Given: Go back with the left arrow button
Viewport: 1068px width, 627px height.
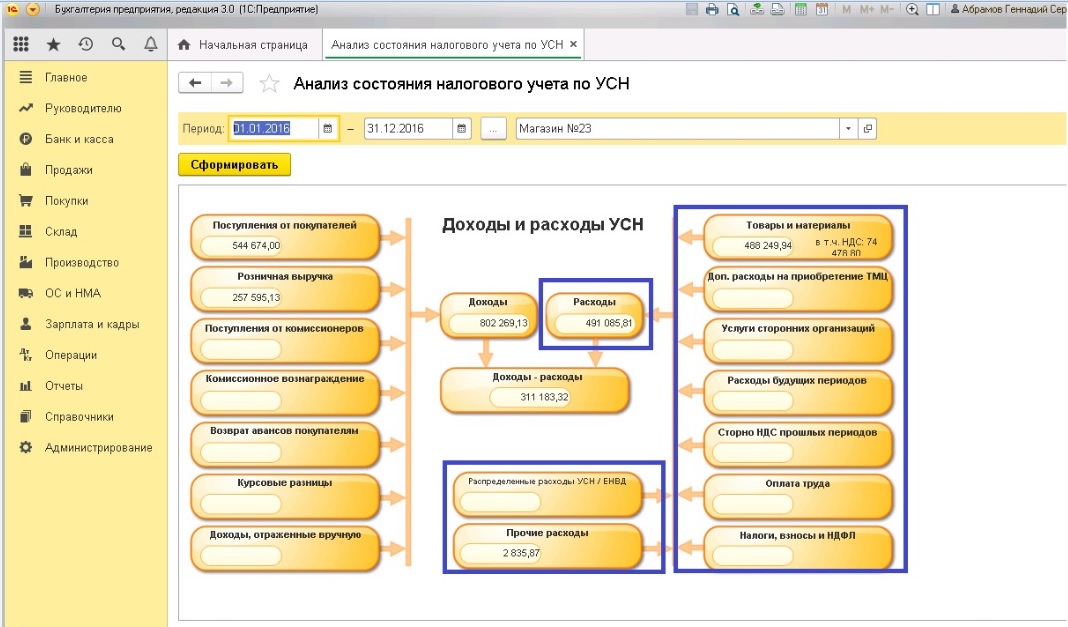Looking at the screenshot, I should tap(195, 83).
